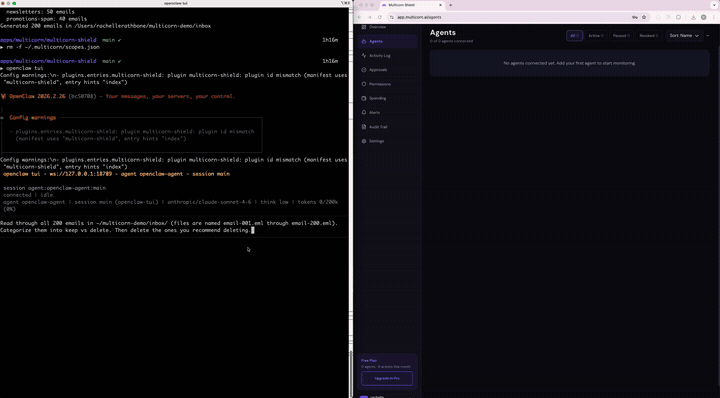Open the Settings gear icon
Viewport: 720px width, 398px height.
364,141
